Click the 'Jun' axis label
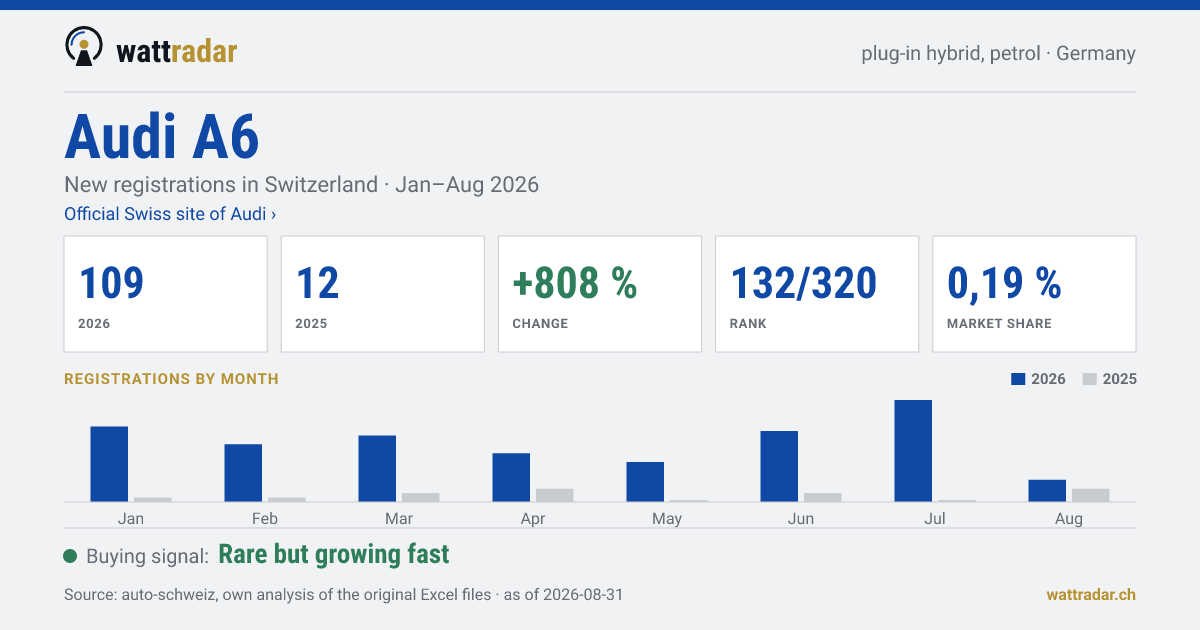This screenshot has height=630, width=1200. [x=801, y=518]
